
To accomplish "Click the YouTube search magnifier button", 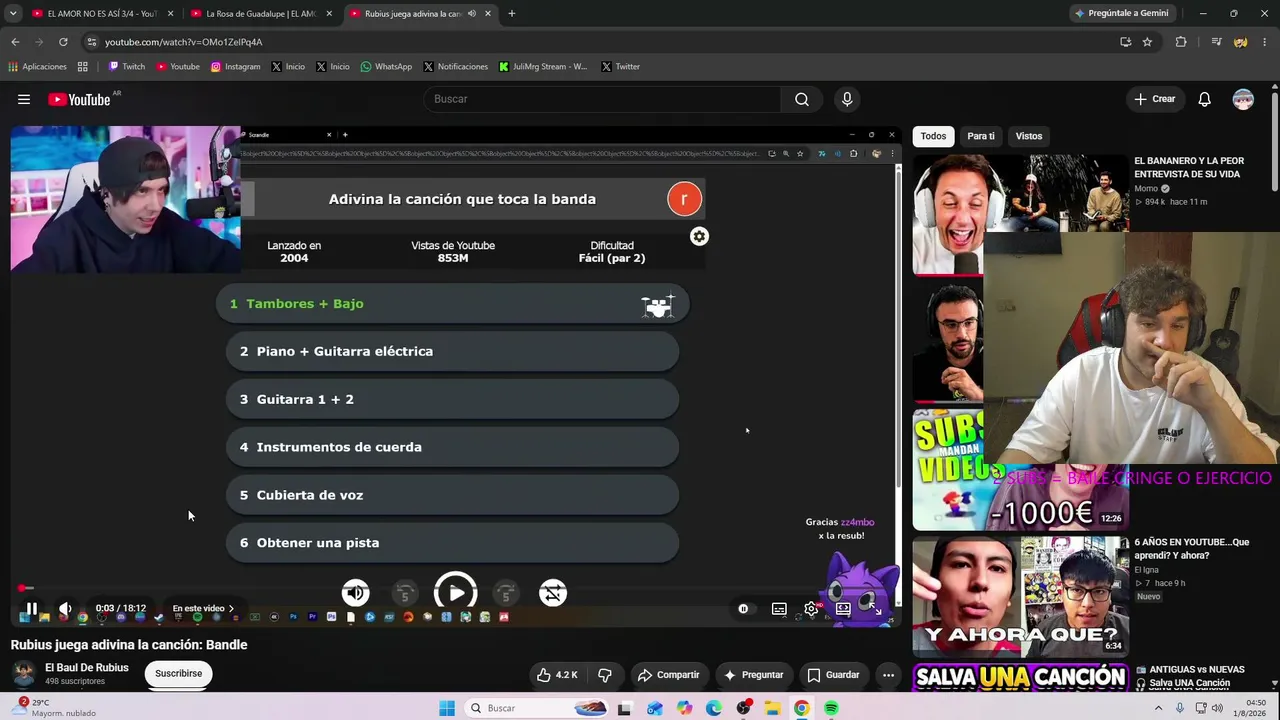I will pos(802,99).
